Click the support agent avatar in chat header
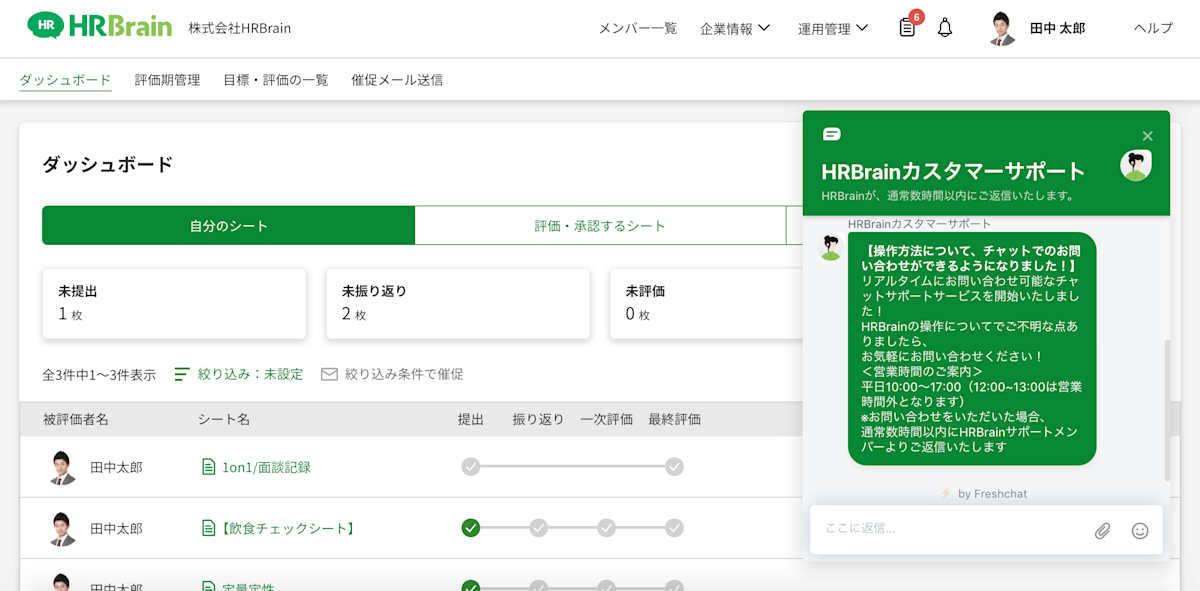The width and height of the screenshot is (1200, 591). [x=1136, y=165]
